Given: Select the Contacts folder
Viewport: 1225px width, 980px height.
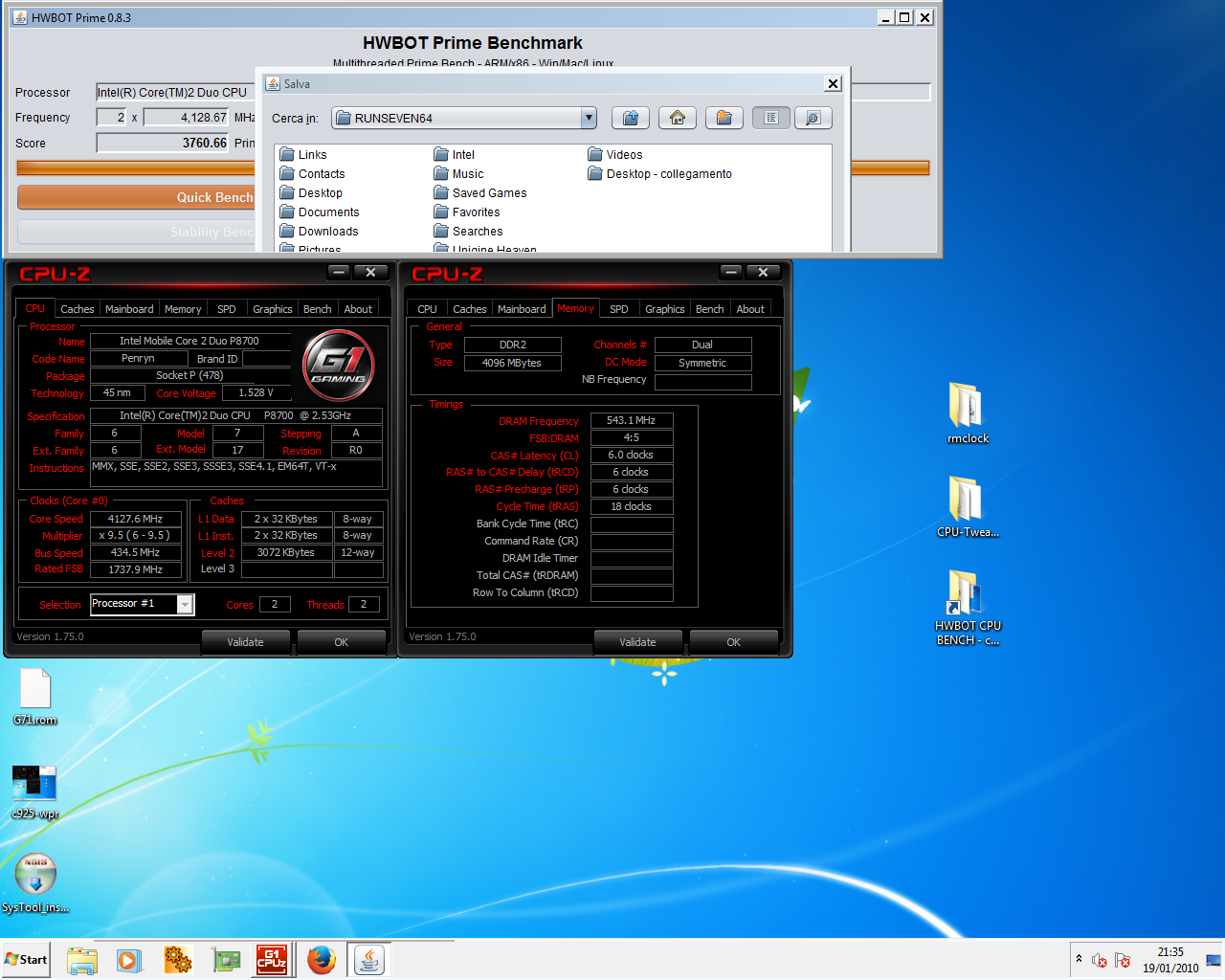Looking at the screenshot, I should point(312,173).
